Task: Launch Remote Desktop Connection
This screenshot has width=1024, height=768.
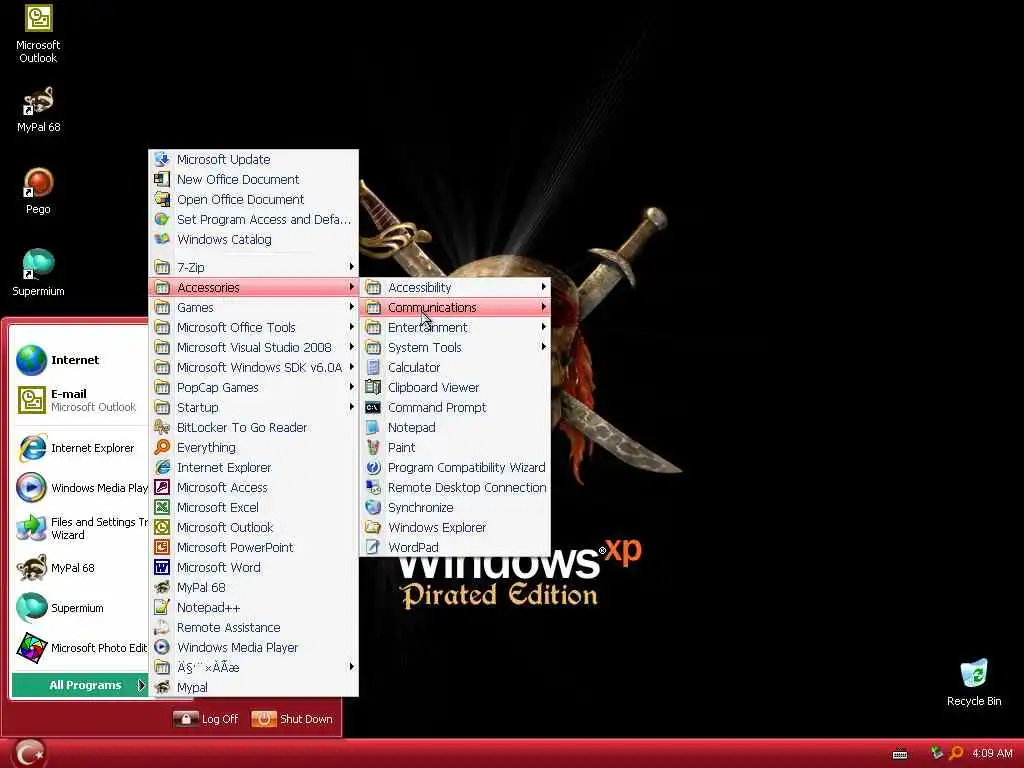Action: 455,488
